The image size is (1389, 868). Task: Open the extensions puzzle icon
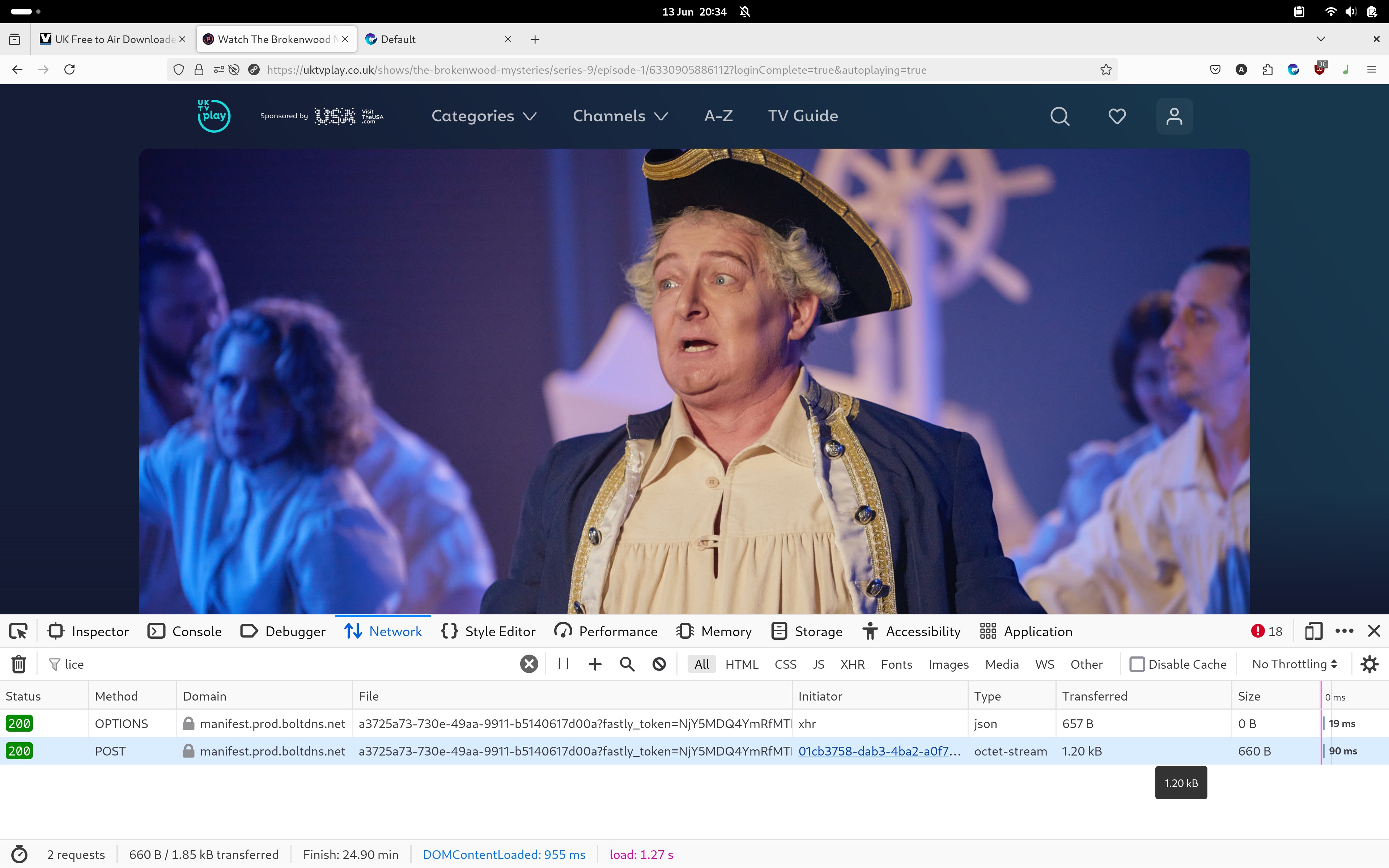(x=1267, y=69)
